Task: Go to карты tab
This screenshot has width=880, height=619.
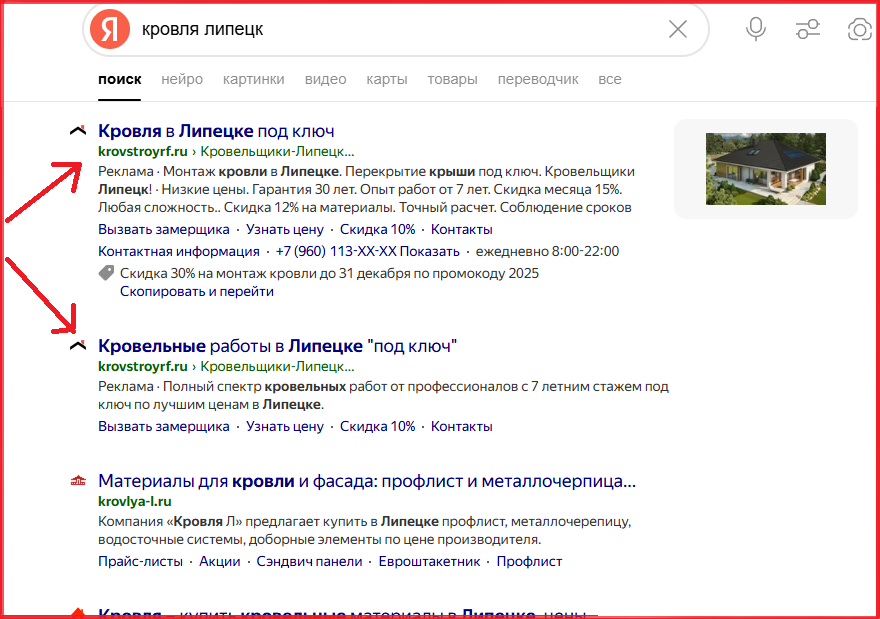Action: click(x=387, y=79)
